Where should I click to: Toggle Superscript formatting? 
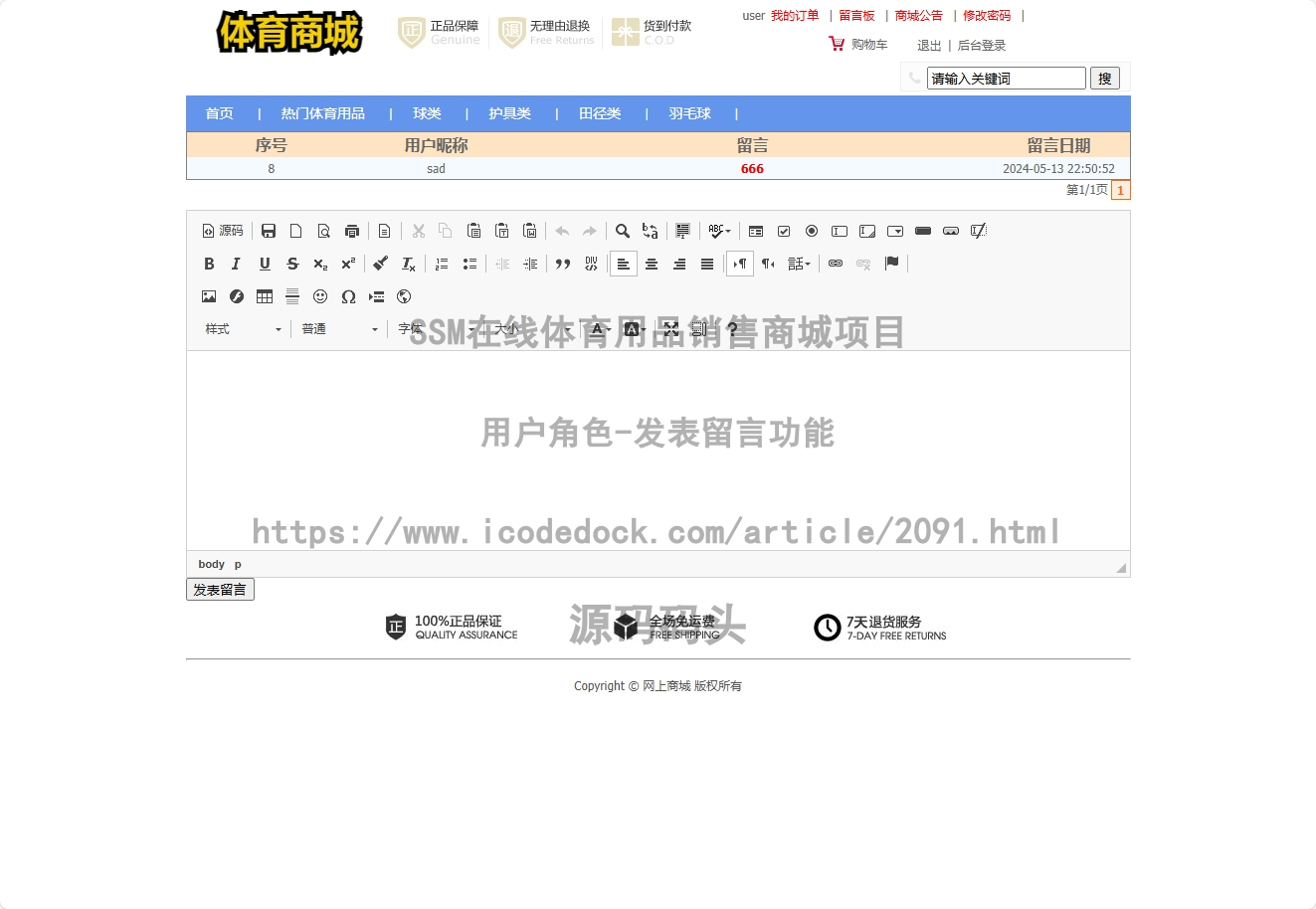pos(348,264)
